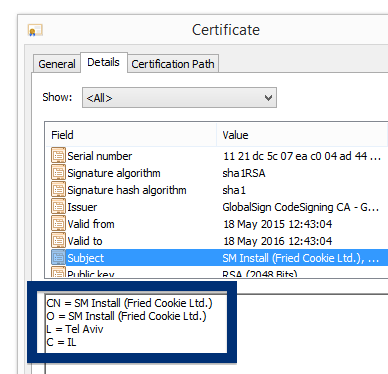This screenshot has height=374, width=388.
Task: Select the Details tab
Action: (103, 62)
